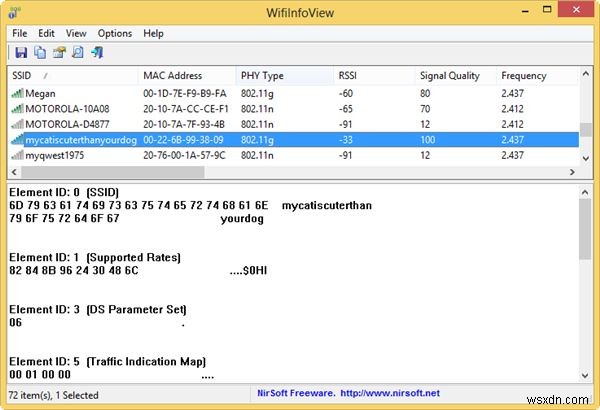
Task: Select the myqwest1975 network row
Action: 293,155
